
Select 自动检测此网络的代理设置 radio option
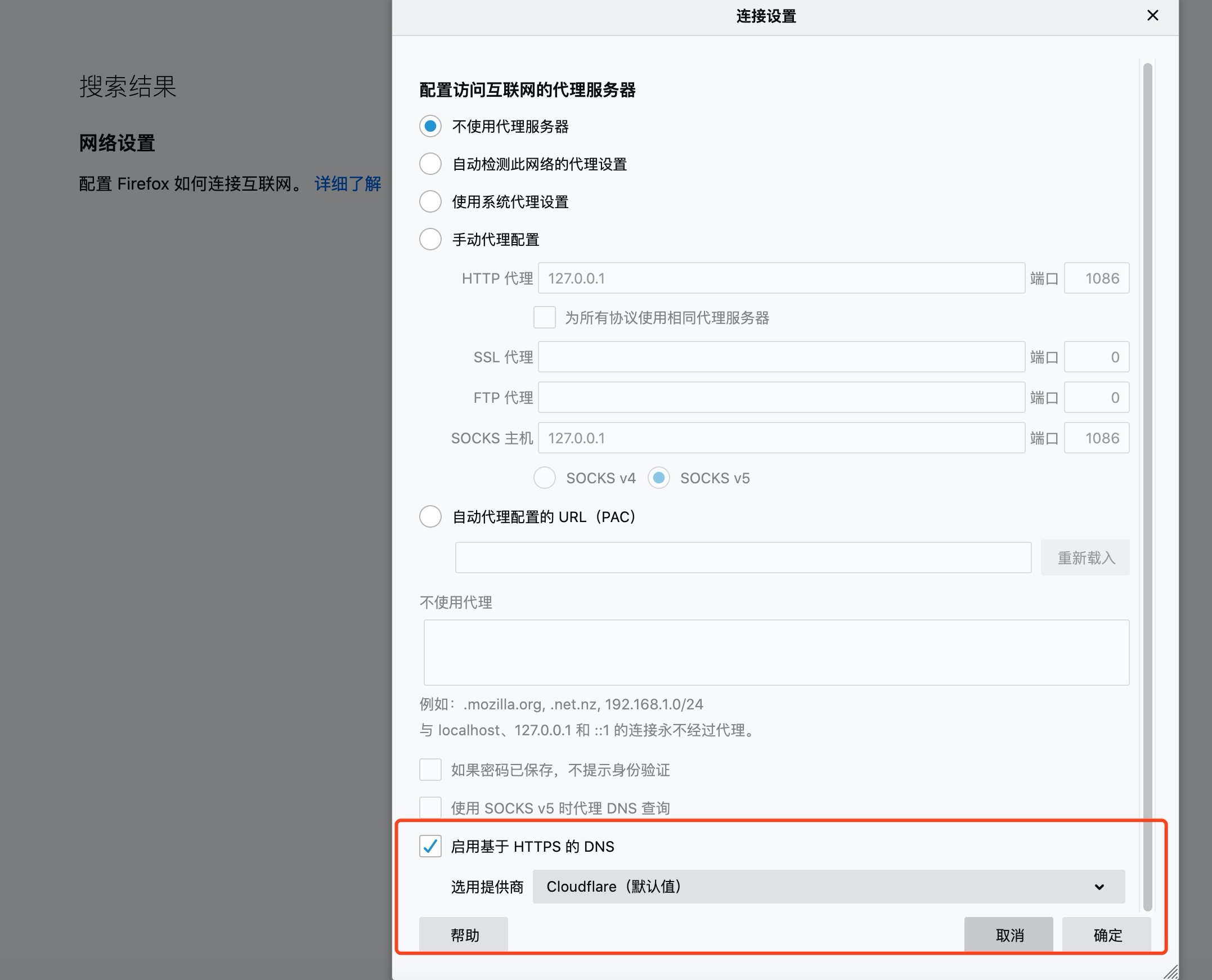tap(430, 164)
